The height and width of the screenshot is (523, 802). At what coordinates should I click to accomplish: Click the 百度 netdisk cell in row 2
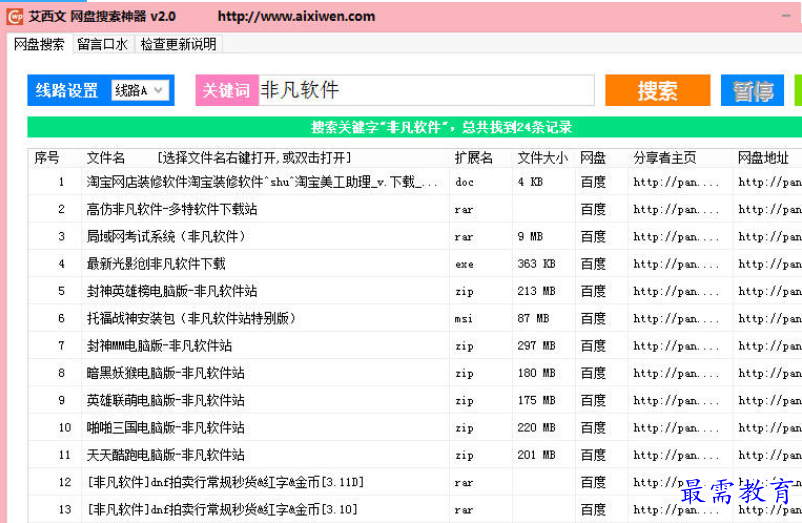coord(593,209)
